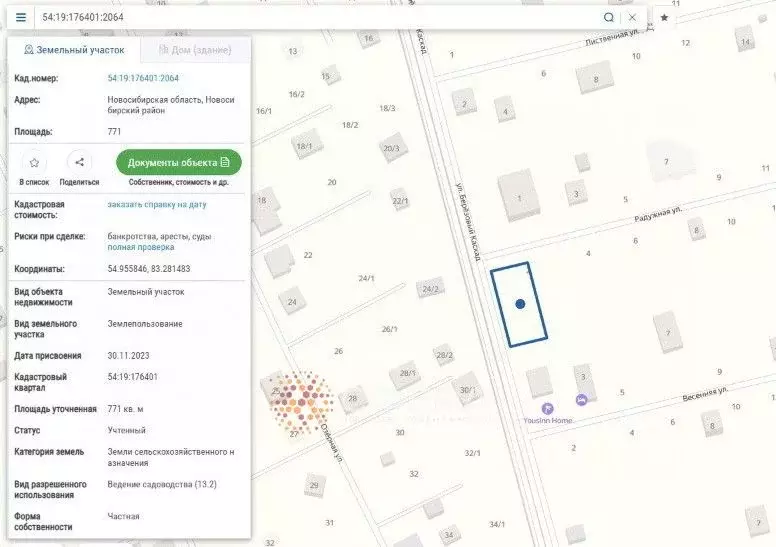
Task: Click заказать справку на дату link
Action: pos(157,204)
